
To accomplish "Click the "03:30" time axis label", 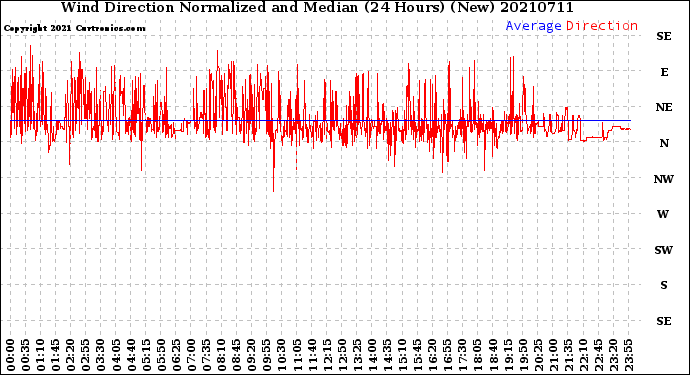I will pyautogui.click(x=101, y=355).
